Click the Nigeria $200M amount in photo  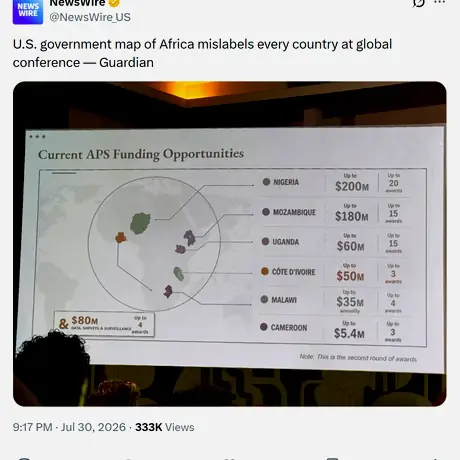(352, 186)
